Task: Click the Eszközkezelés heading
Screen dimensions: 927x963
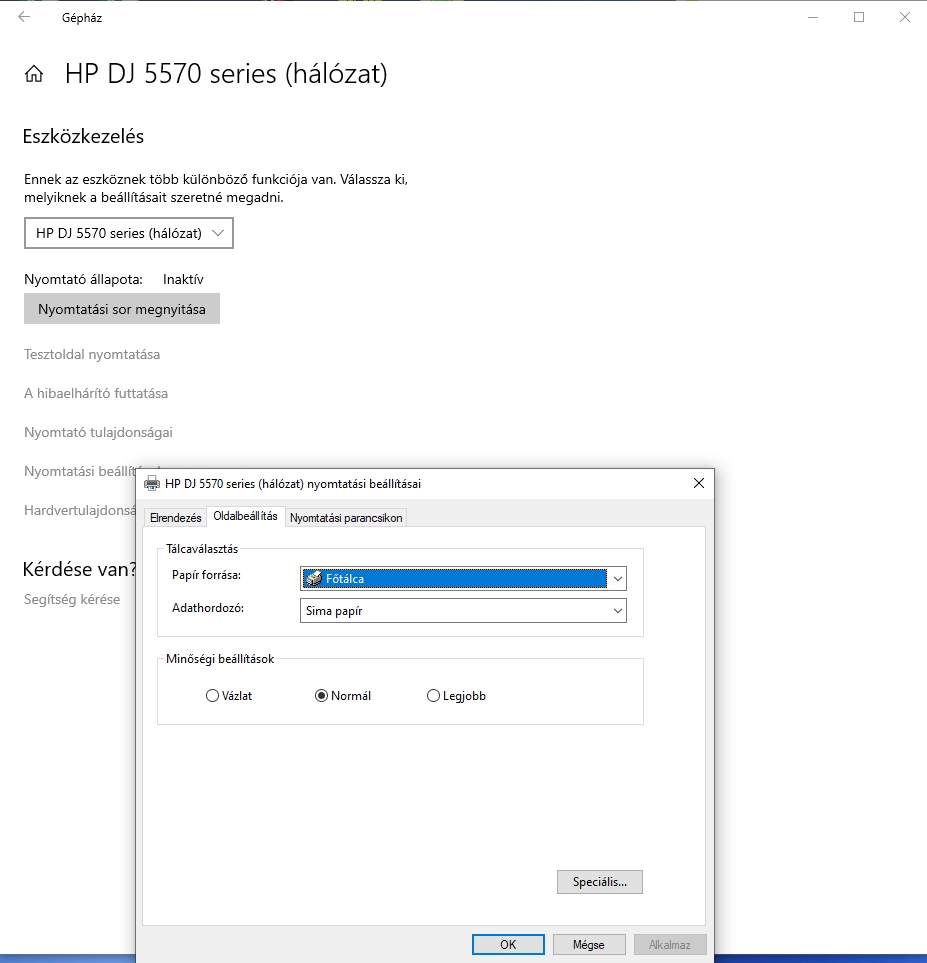Action: pyautogui.click(x=83, y=136)
